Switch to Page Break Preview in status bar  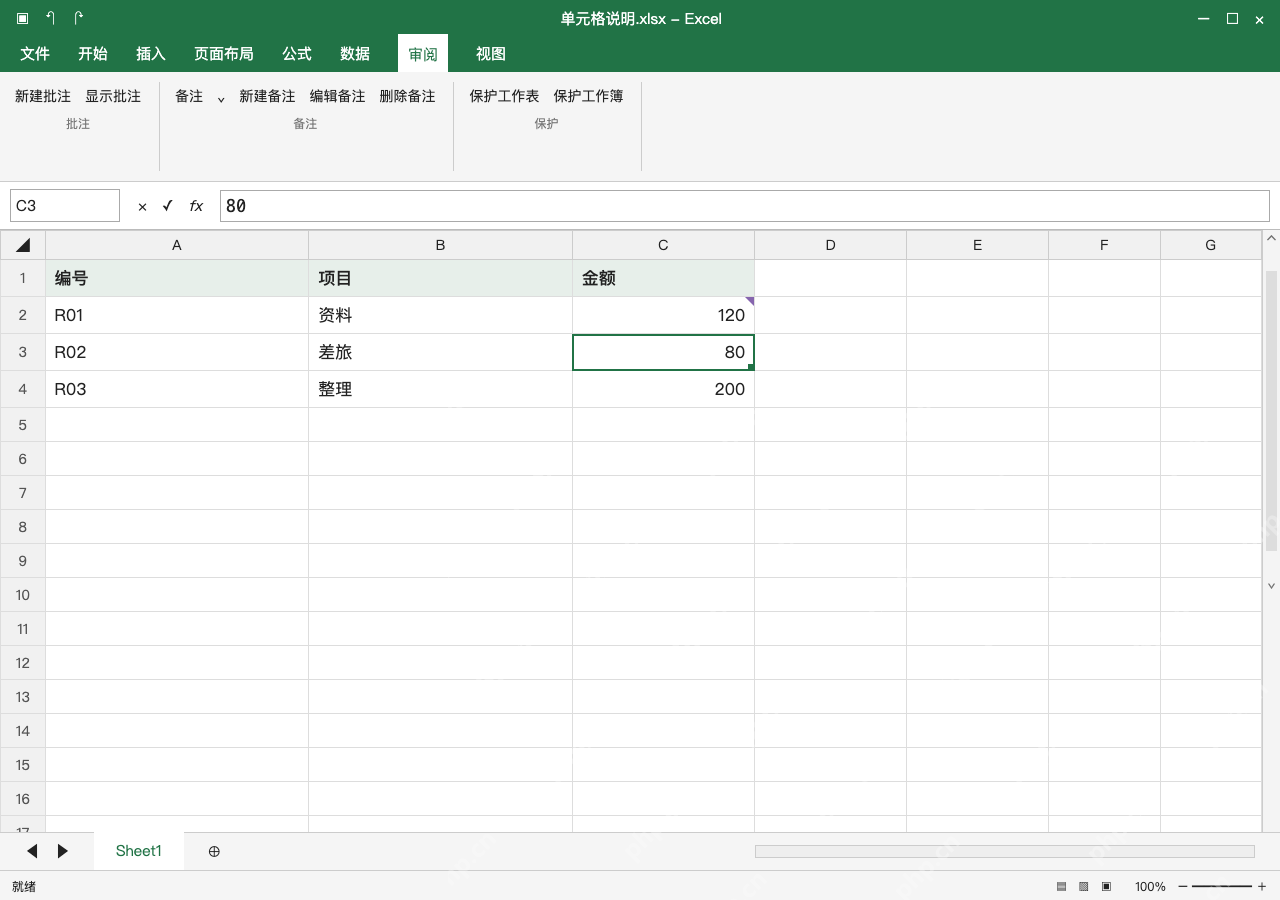coord(1106,887)
